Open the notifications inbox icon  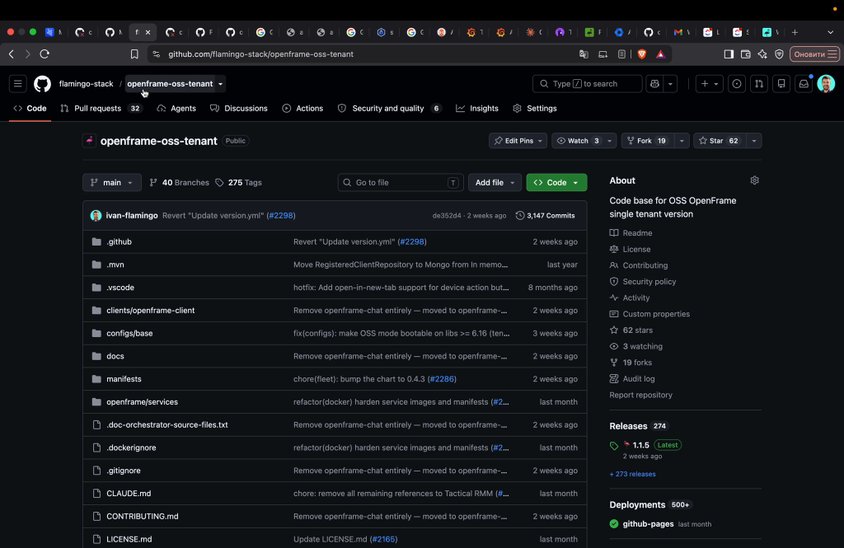click(x=804, y=83)
